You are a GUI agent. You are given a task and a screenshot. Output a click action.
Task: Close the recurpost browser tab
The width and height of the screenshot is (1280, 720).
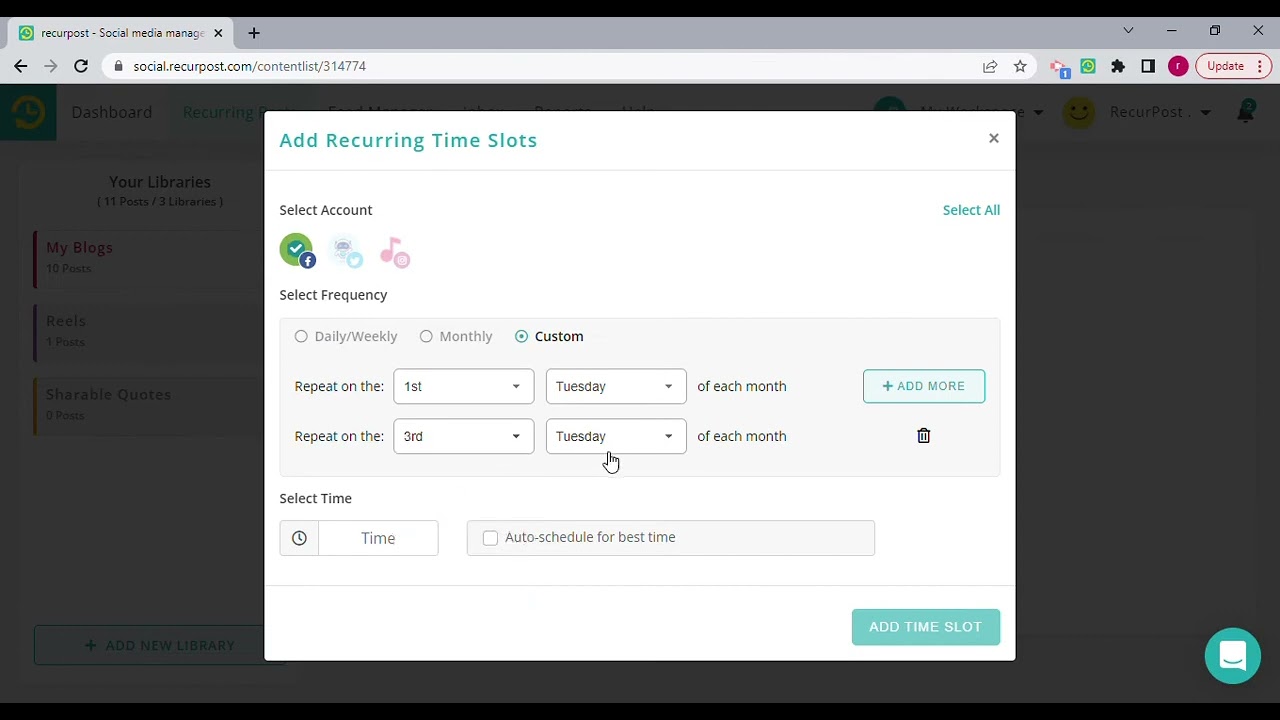218,33
